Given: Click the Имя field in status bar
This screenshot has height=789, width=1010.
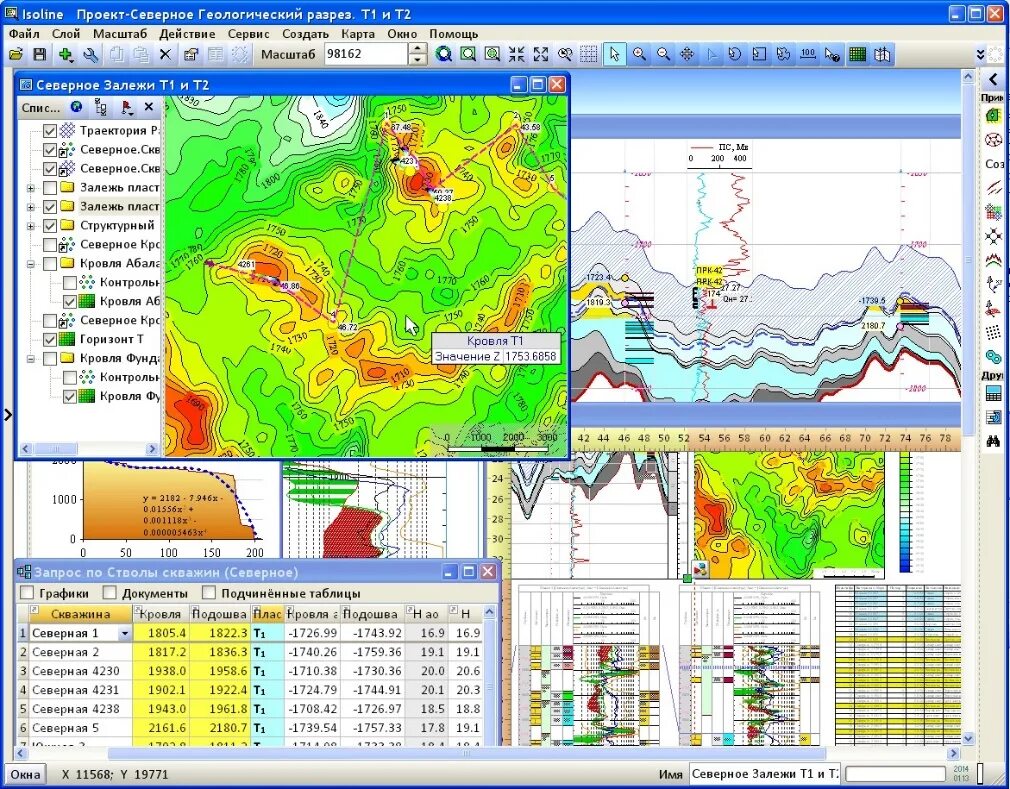Looking at the screenshot, I should (764, 774).
